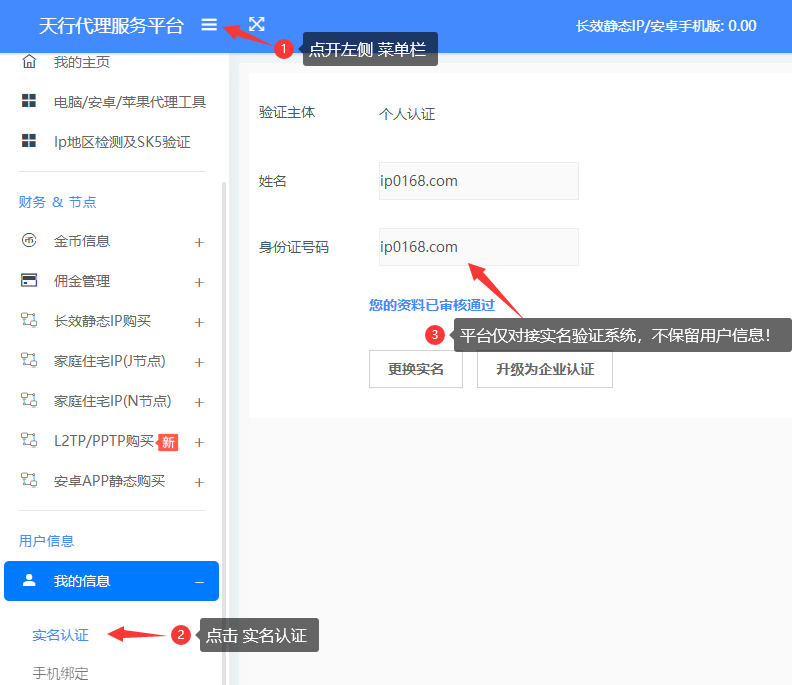792x685 pixels.
Task: Click the coin icon beside 金币信息
Action: point(29,241)
